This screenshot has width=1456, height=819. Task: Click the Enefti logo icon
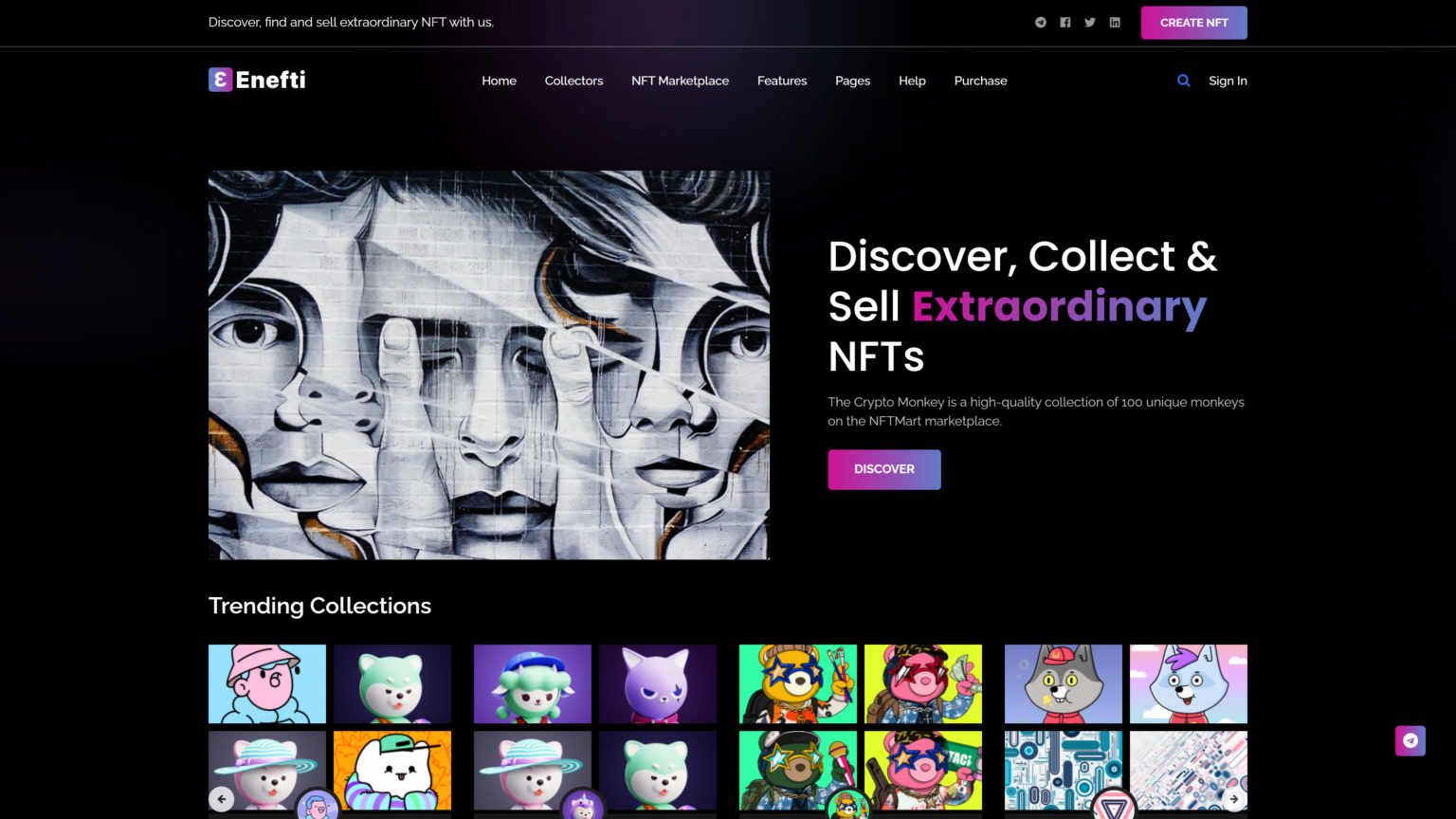(x=219, y=80)
